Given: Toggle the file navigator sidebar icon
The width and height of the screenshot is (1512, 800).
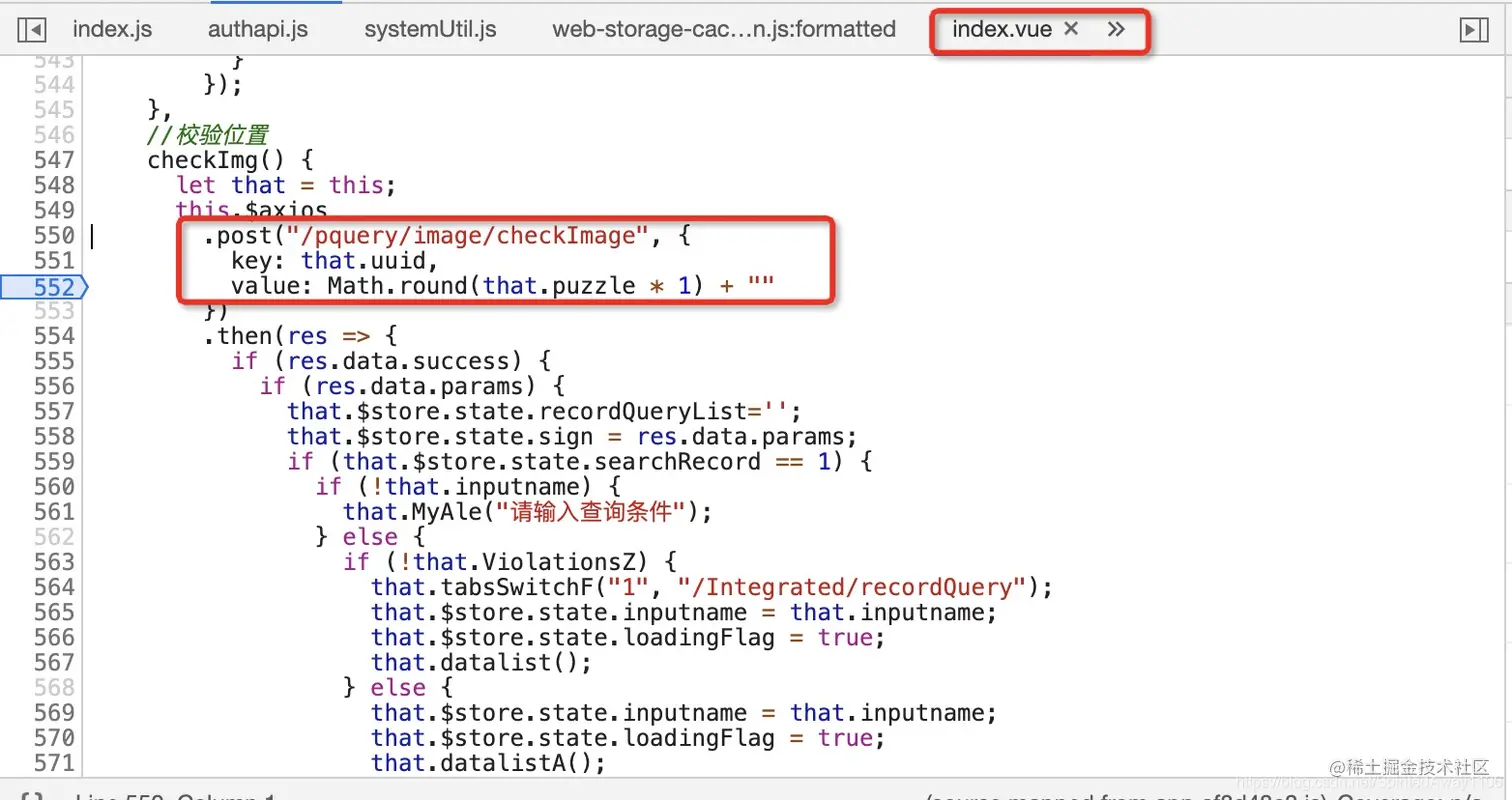Looking at the screenshot, I should coord(31,30).
